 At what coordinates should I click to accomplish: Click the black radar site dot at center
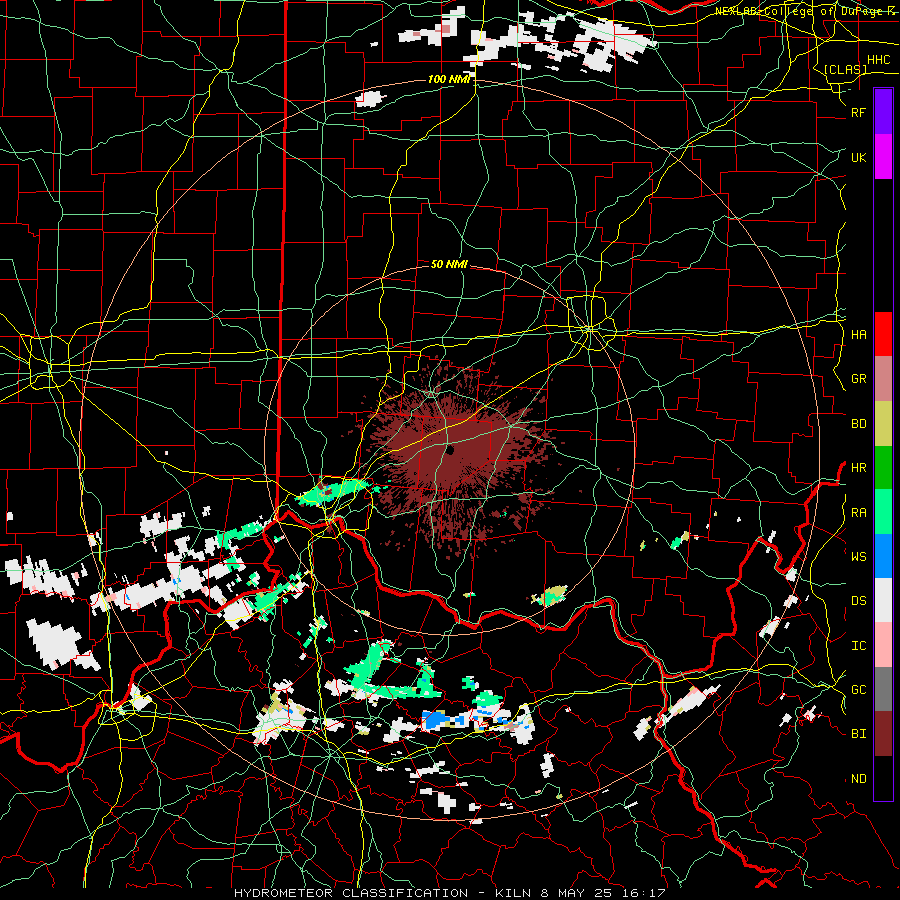tap(450, 451)
